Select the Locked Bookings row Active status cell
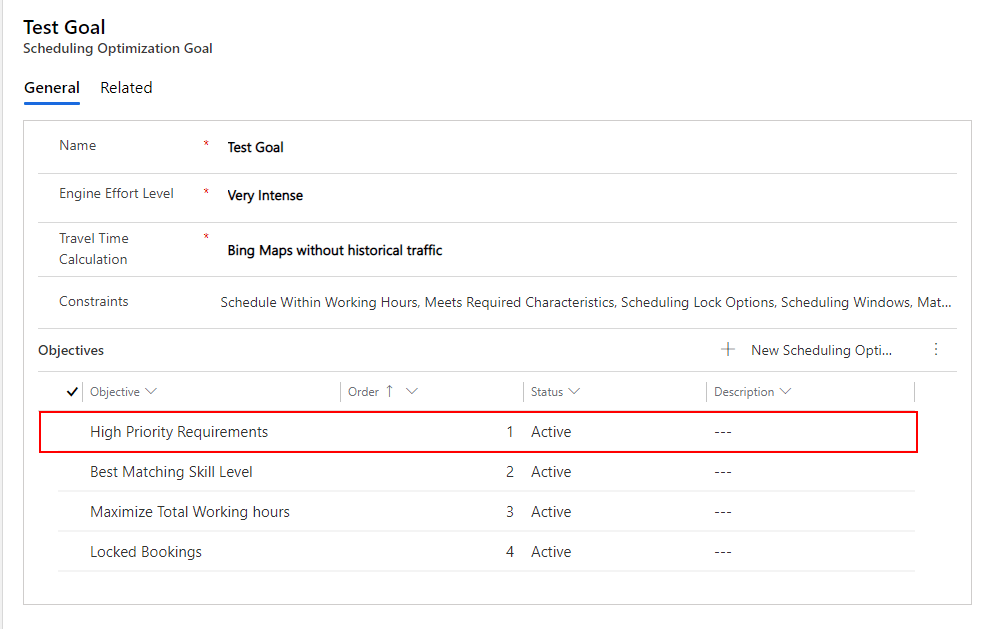Screen dimensions: 986x629 551,552
